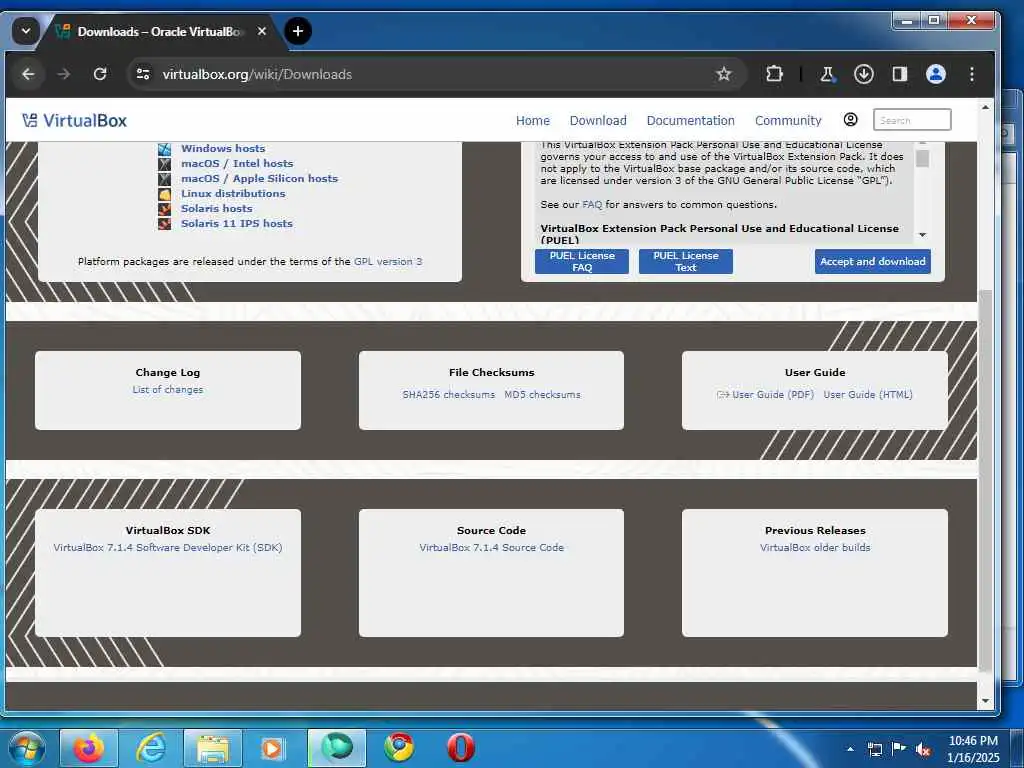This screenshot has height=768, width=1024.
Task: Open the Windows hosts link
Action: [x=223, y=149]
